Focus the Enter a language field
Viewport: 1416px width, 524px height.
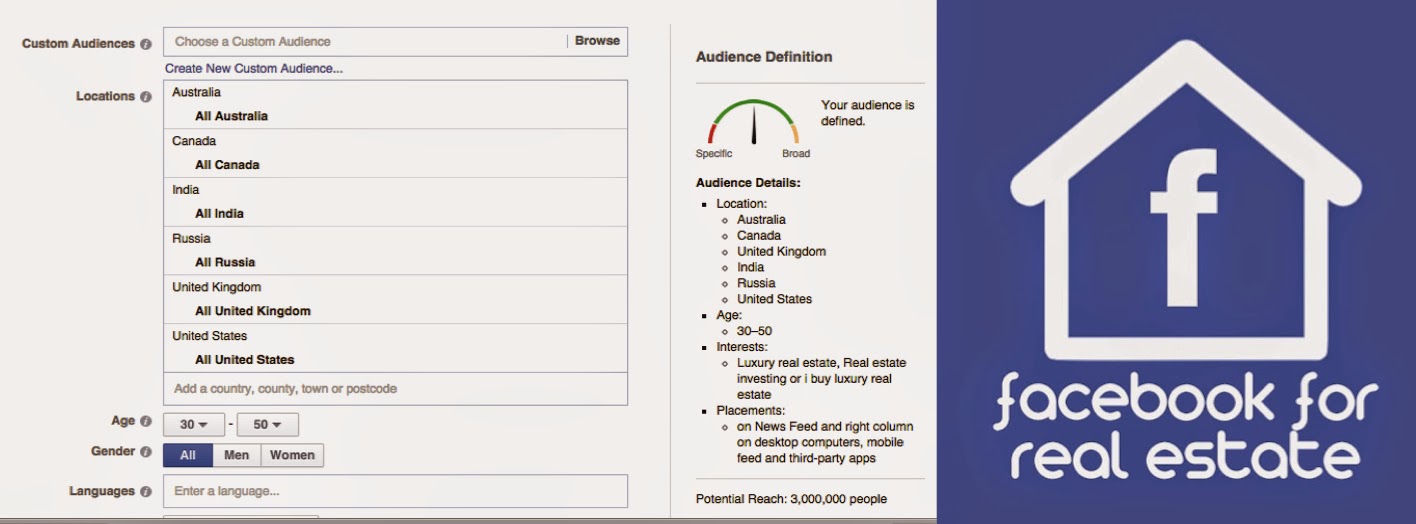395,491
